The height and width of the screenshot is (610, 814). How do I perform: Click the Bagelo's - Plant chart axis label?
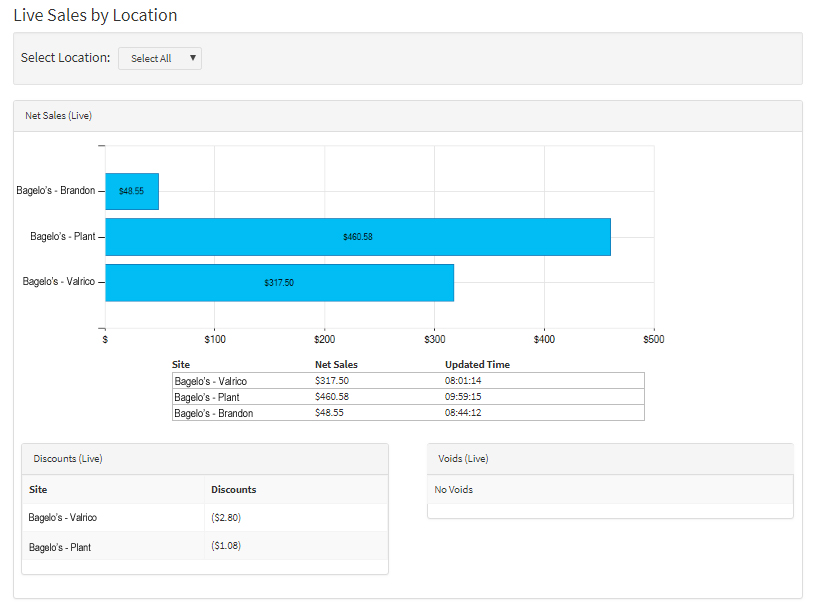coord(62,237)
